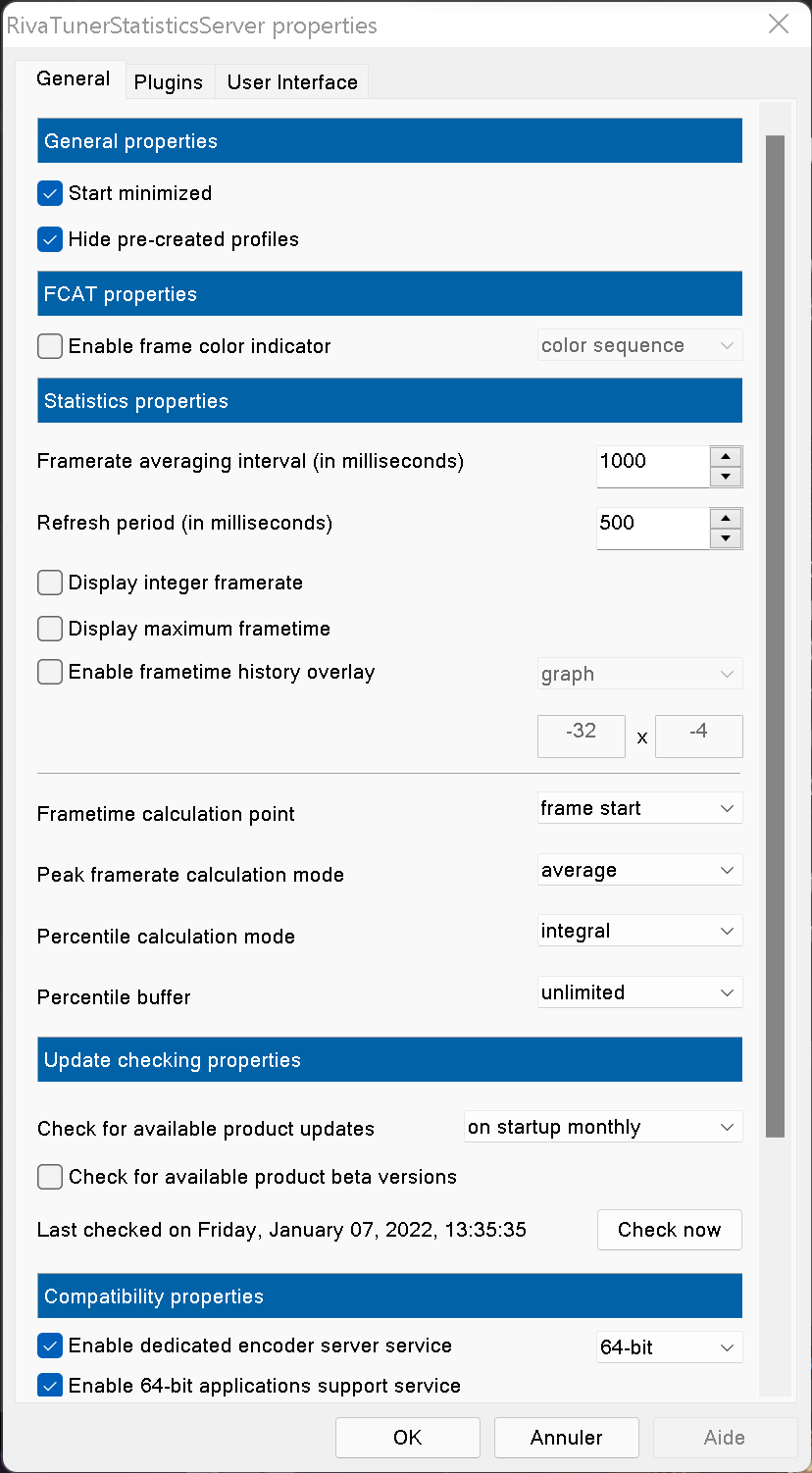
Task: Increase refresh period using up arrow
Action: pos(726,518)
